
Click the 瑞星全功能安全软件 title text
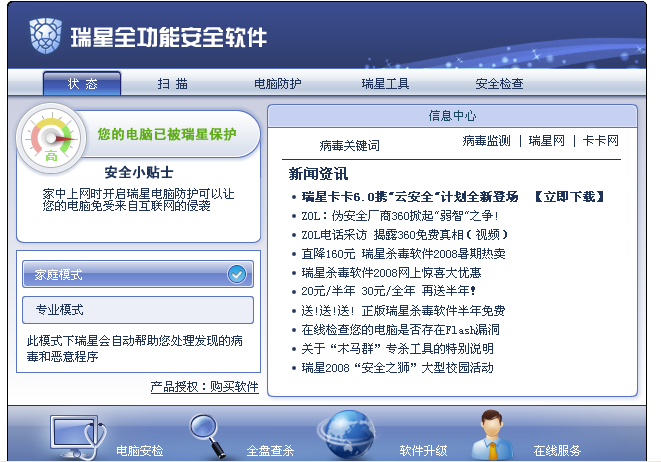coord(169,37)
